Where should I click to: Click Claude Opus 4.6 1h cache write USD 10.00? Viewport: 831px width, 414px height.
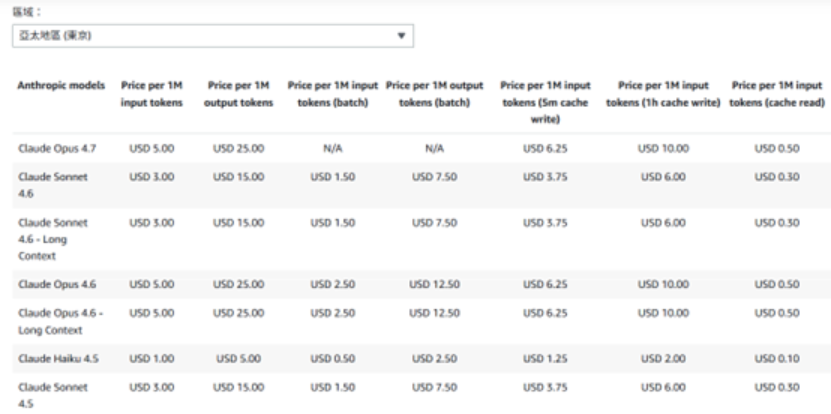pyautogui.click(x=664, y=284)
